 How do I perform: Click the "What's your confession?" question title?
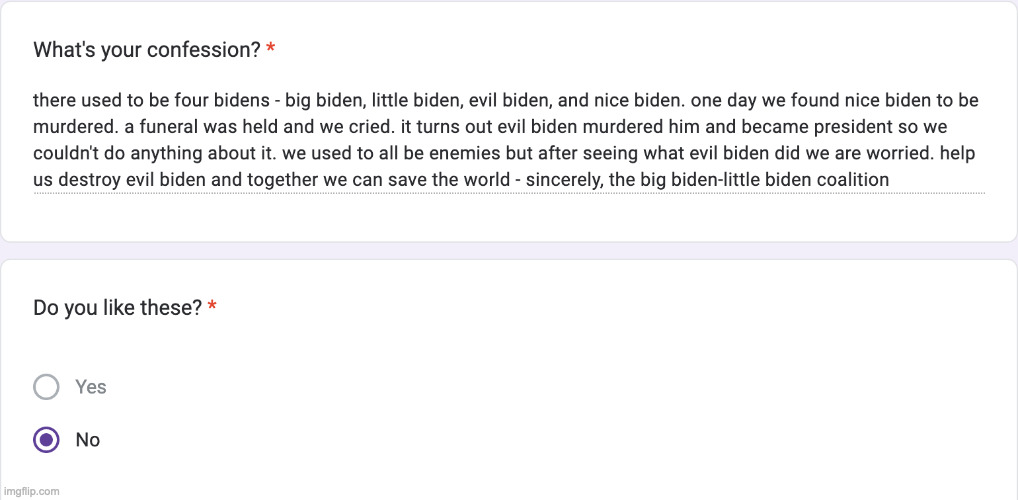147,49
